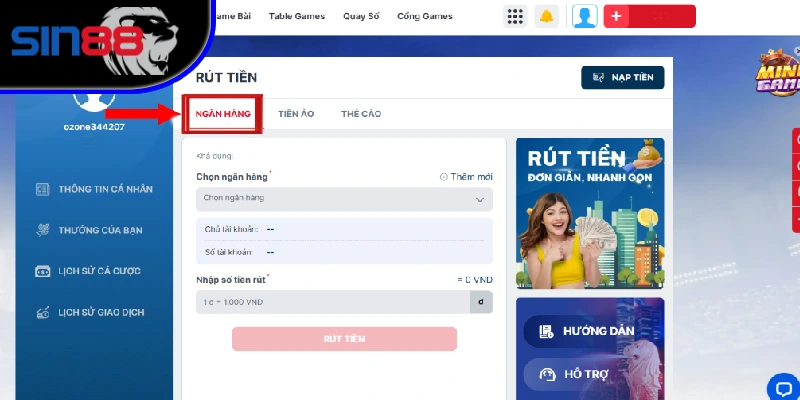Viewport: 800px width, 400px height.
Task: Open LỊCH SỬ GIAO DỊCH in sidebar
Action: click(x=101, y=312)
